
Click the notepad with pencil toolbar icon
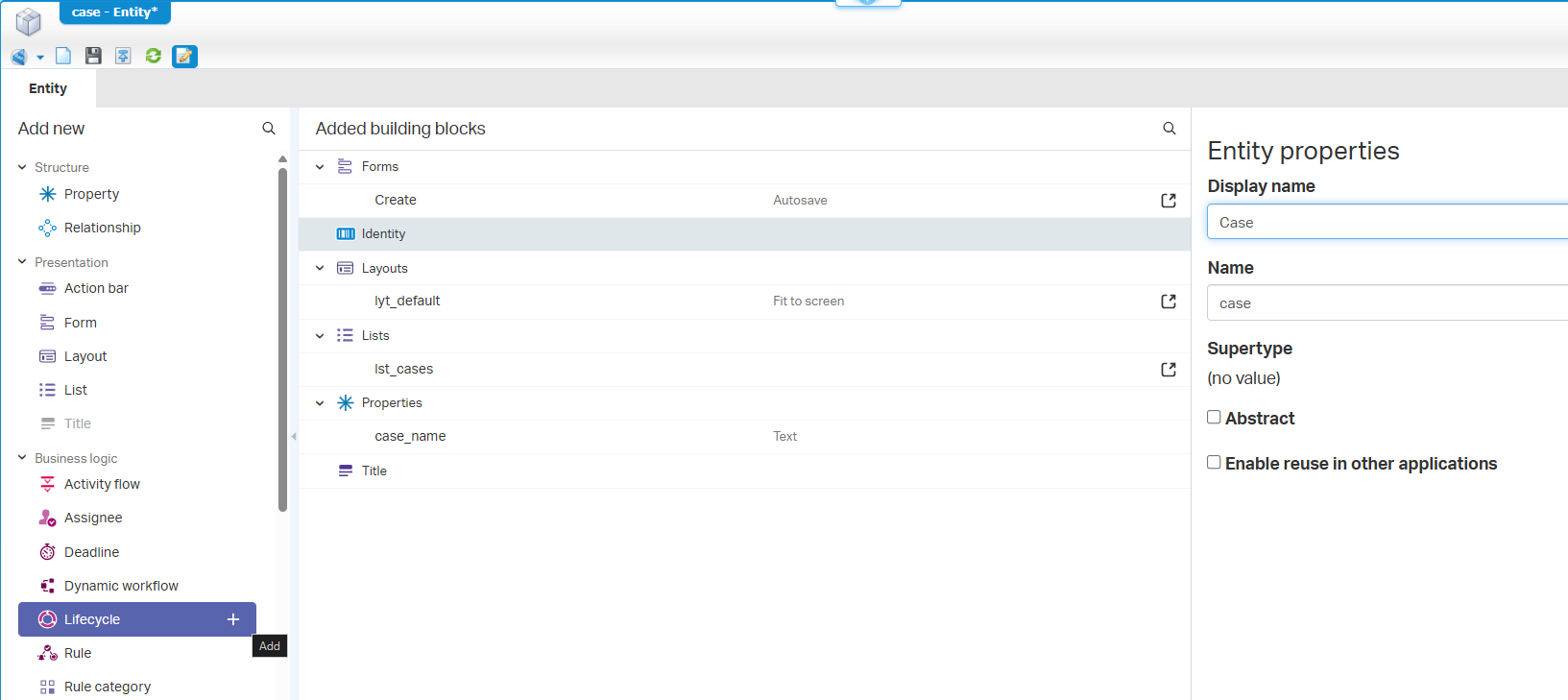point(184,57)
